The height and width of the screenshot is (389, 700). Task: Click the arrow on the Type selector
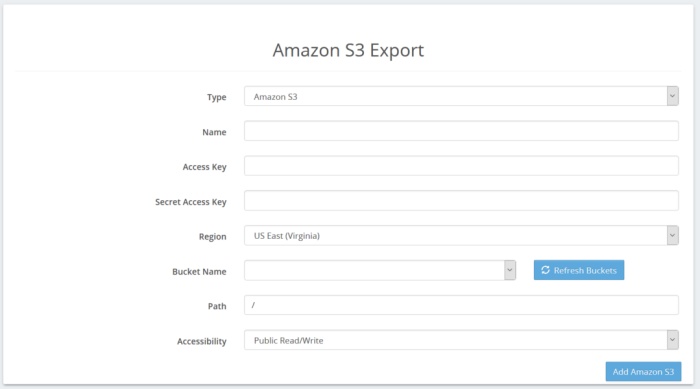(672, 96)
